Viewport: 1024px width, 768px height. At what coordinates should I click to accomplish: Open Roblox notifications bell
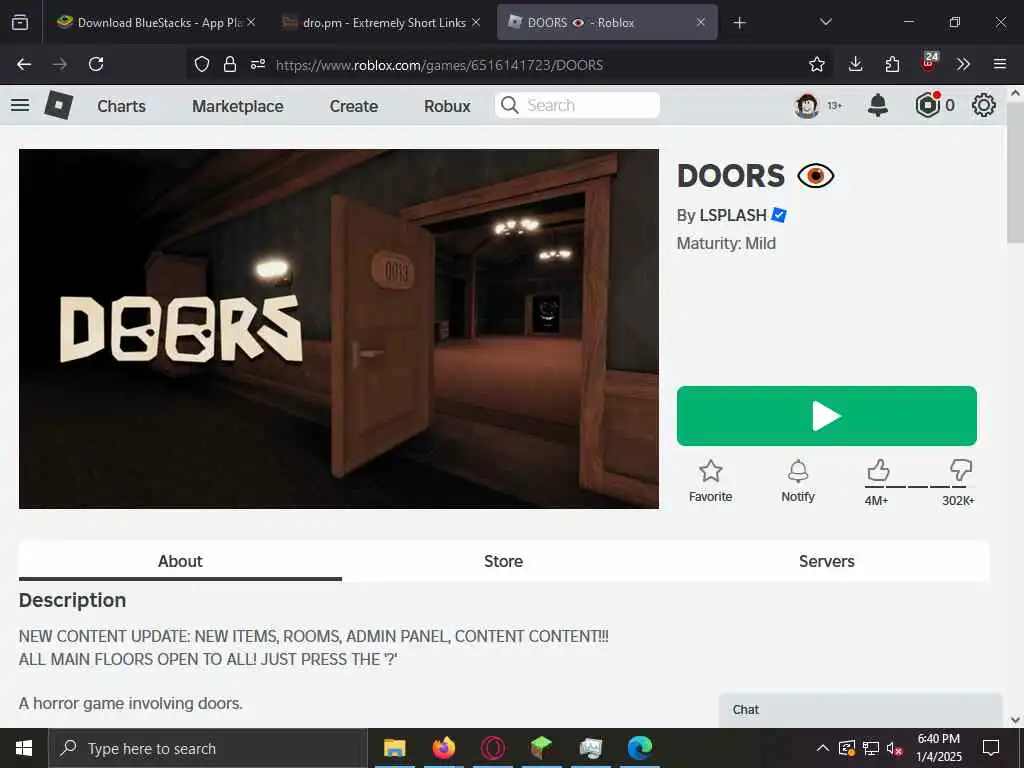point(878,105)
